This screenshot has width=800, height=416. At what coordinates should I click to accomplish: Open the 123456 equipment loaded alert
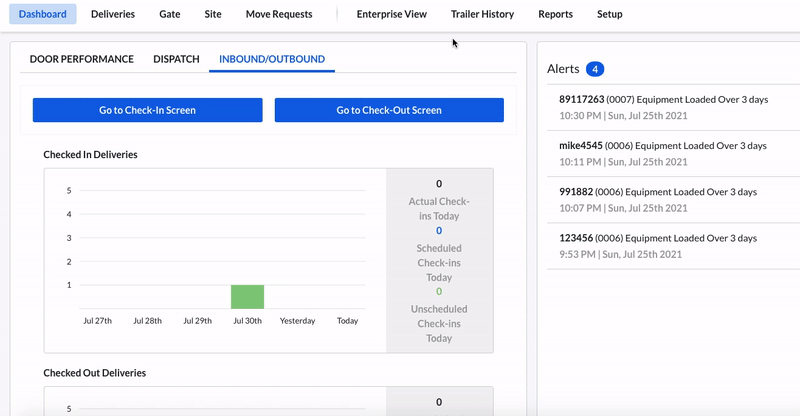(657, 246)
